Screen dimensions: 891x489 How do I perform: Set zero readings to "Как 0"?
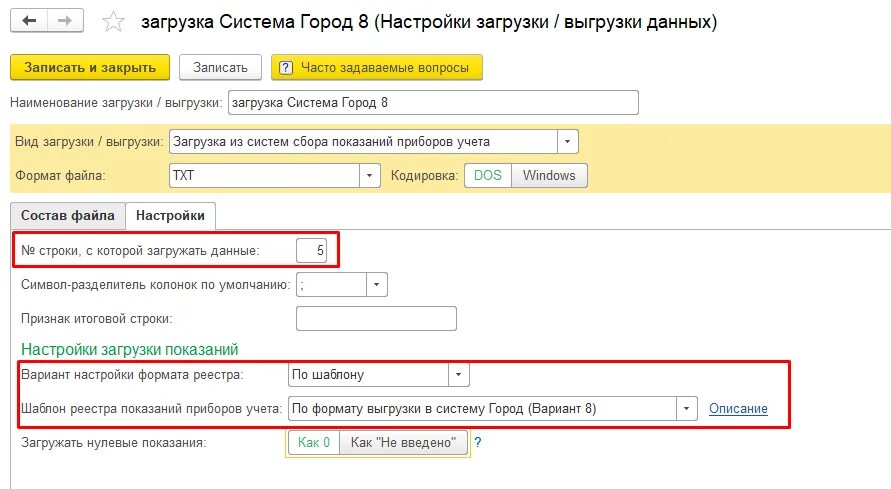coord(313,442)
